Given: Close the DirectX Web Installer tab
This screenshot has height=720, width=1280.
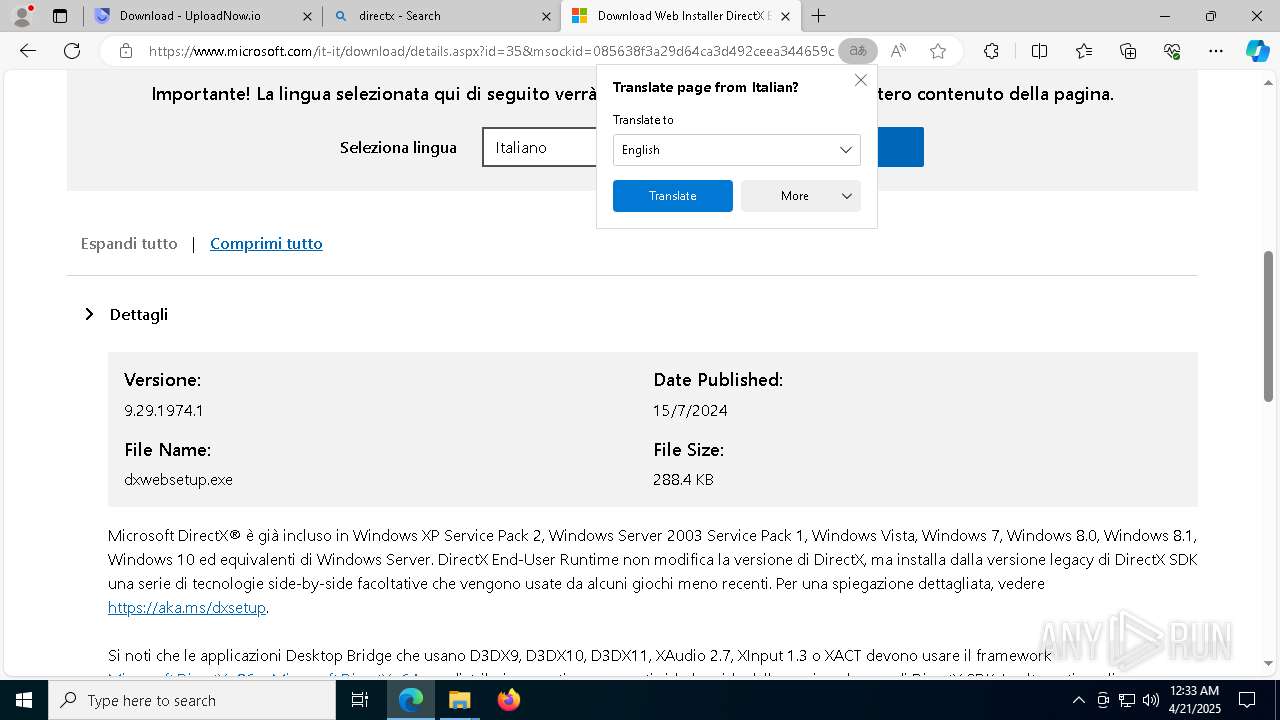Looking at the screenshot, I should coord(785,16).
